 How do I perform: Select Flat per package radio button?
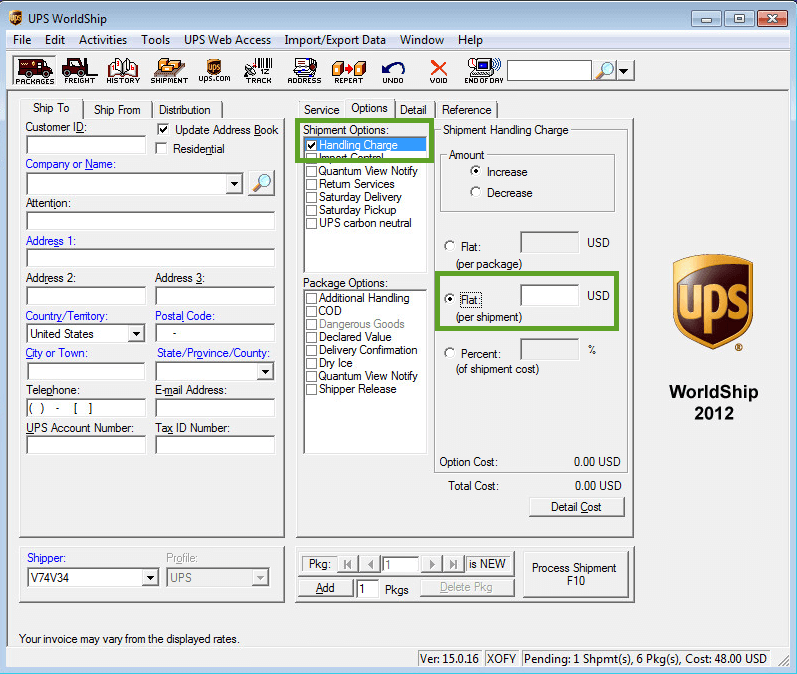tap(449, 246)
